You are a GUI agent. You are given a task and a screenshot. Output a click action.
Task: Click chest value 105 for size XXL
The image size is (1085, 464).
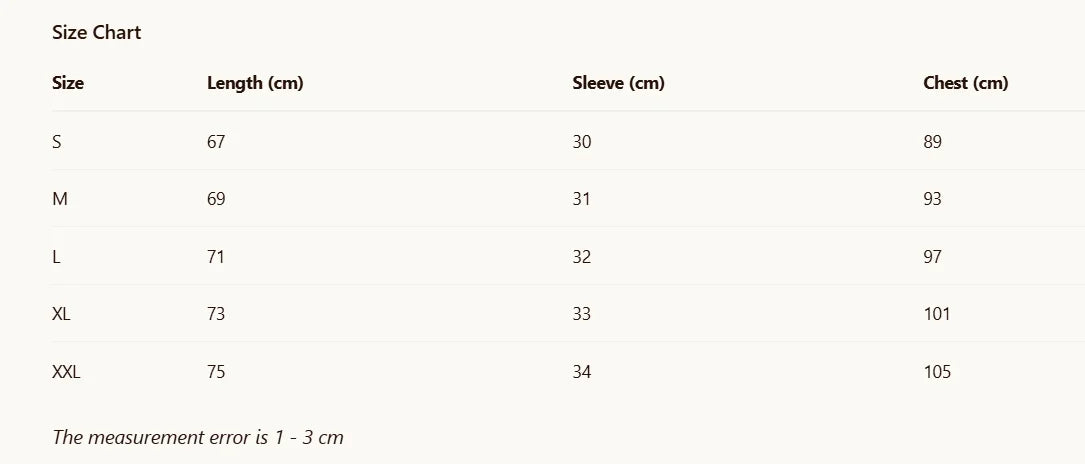tap(937, 372)
